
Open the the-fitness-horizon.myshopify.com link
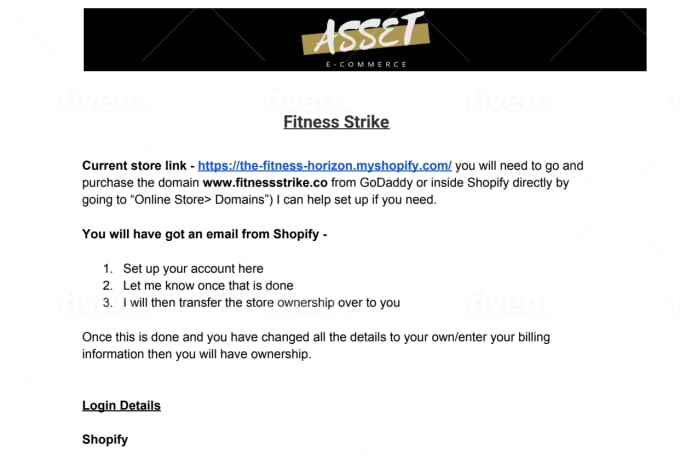click(x=324, y=166)
